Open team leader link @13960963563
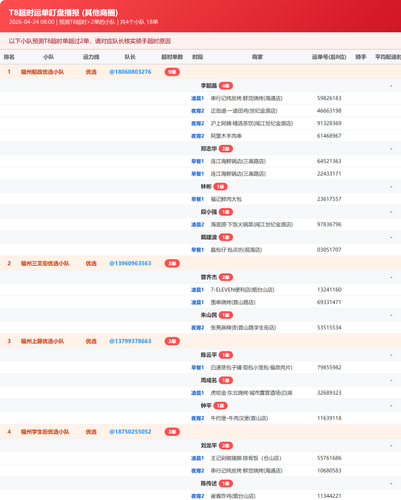The width and height of the screenshot is (401, 500). pyautogui.click(x=130, y=263)
